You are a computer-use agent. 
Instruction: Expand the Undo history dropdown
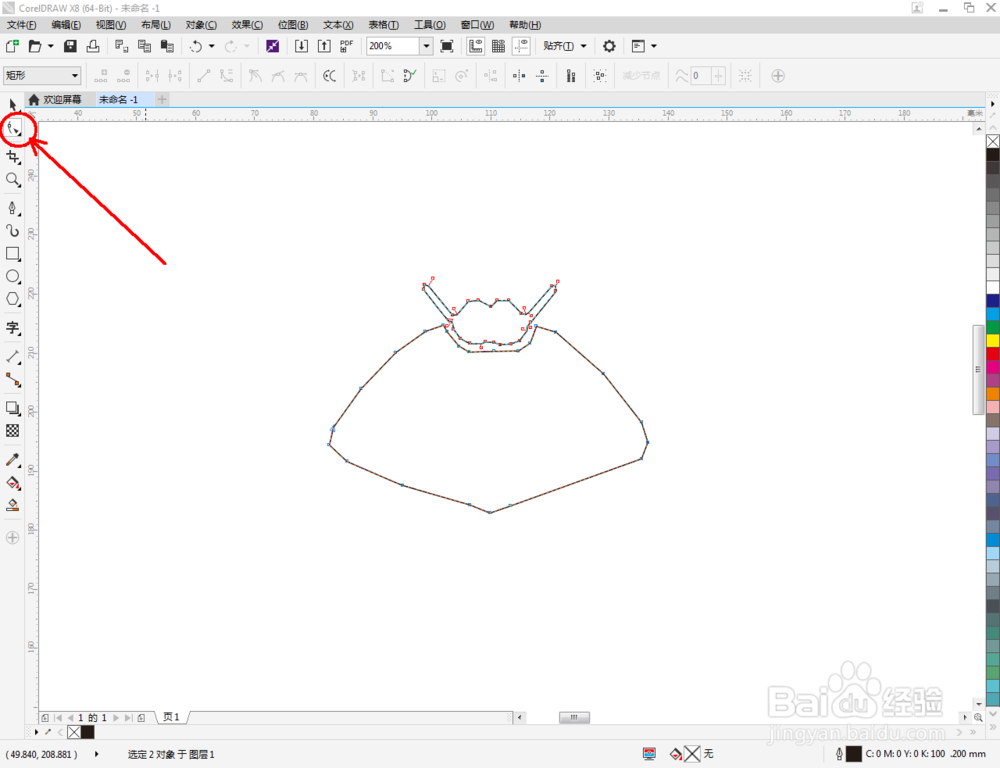coord(212,46)
